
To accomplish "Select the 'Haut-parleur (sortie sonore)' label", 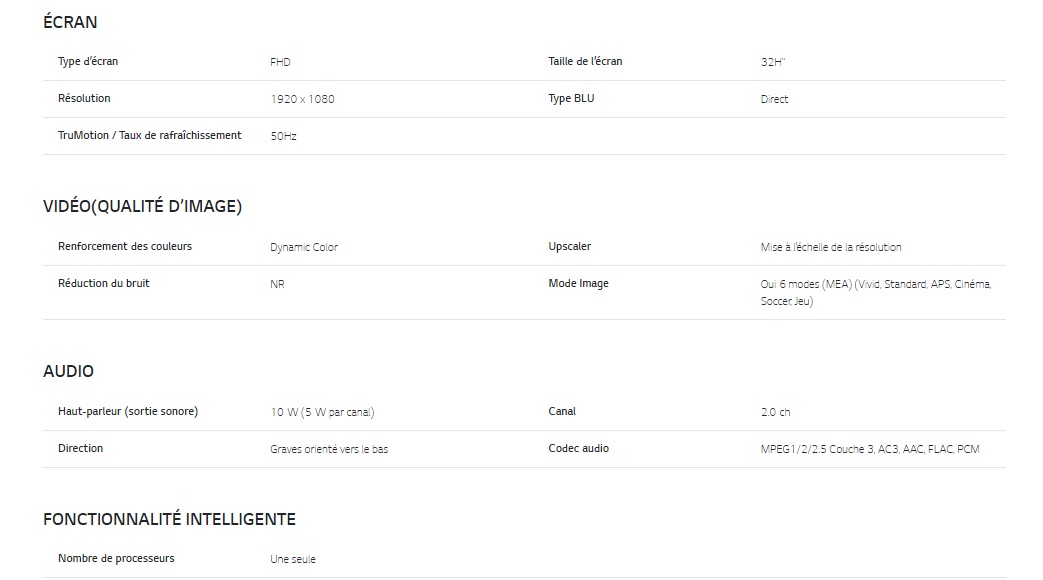I will click(x=128, y=412).
